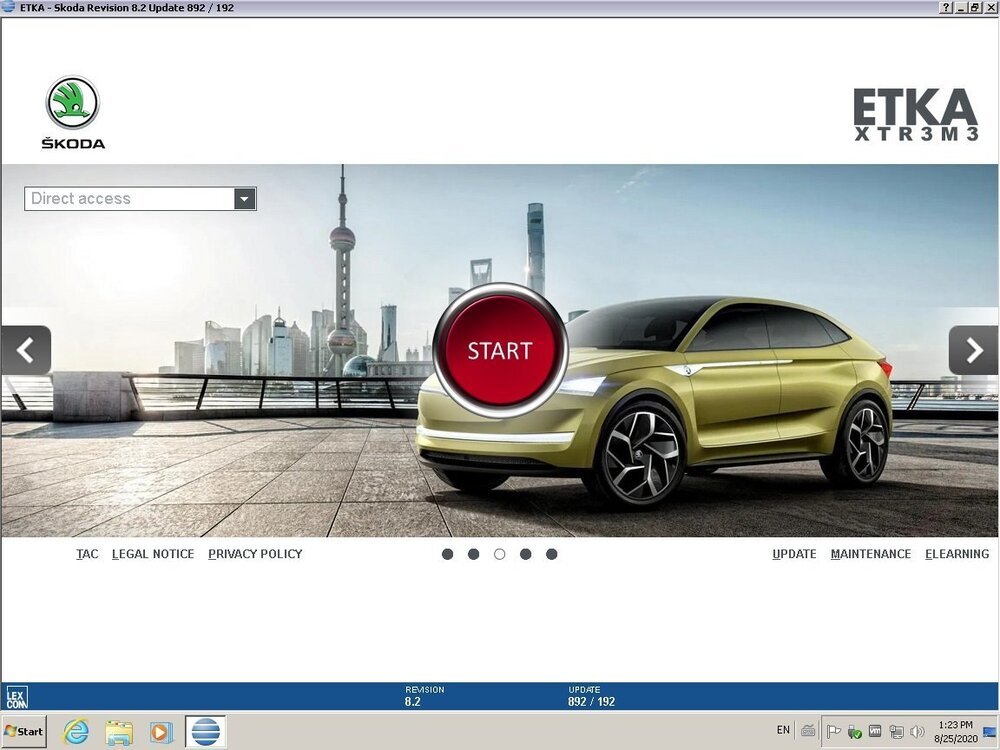Open Windows Explorer folder in taskbar

tap(119, 732)
